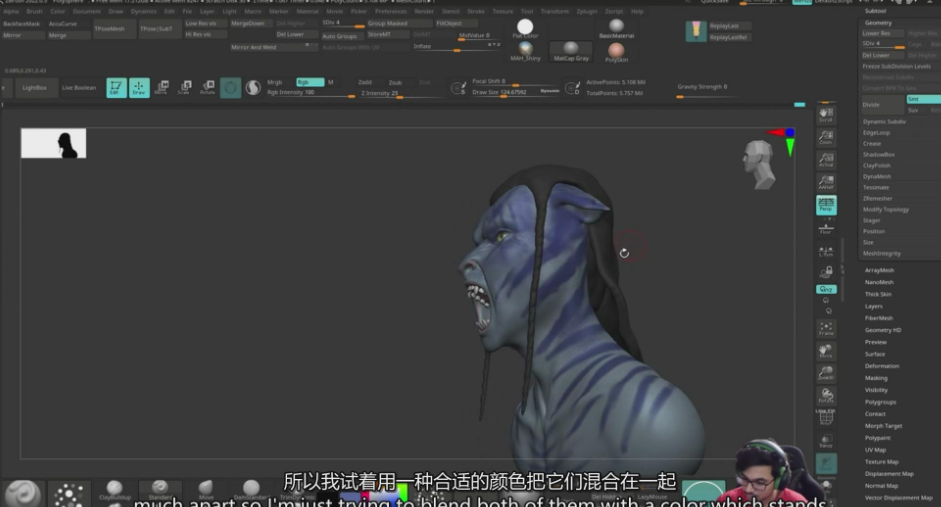Expand the DynaMesh sub-palette

point(877,176)
